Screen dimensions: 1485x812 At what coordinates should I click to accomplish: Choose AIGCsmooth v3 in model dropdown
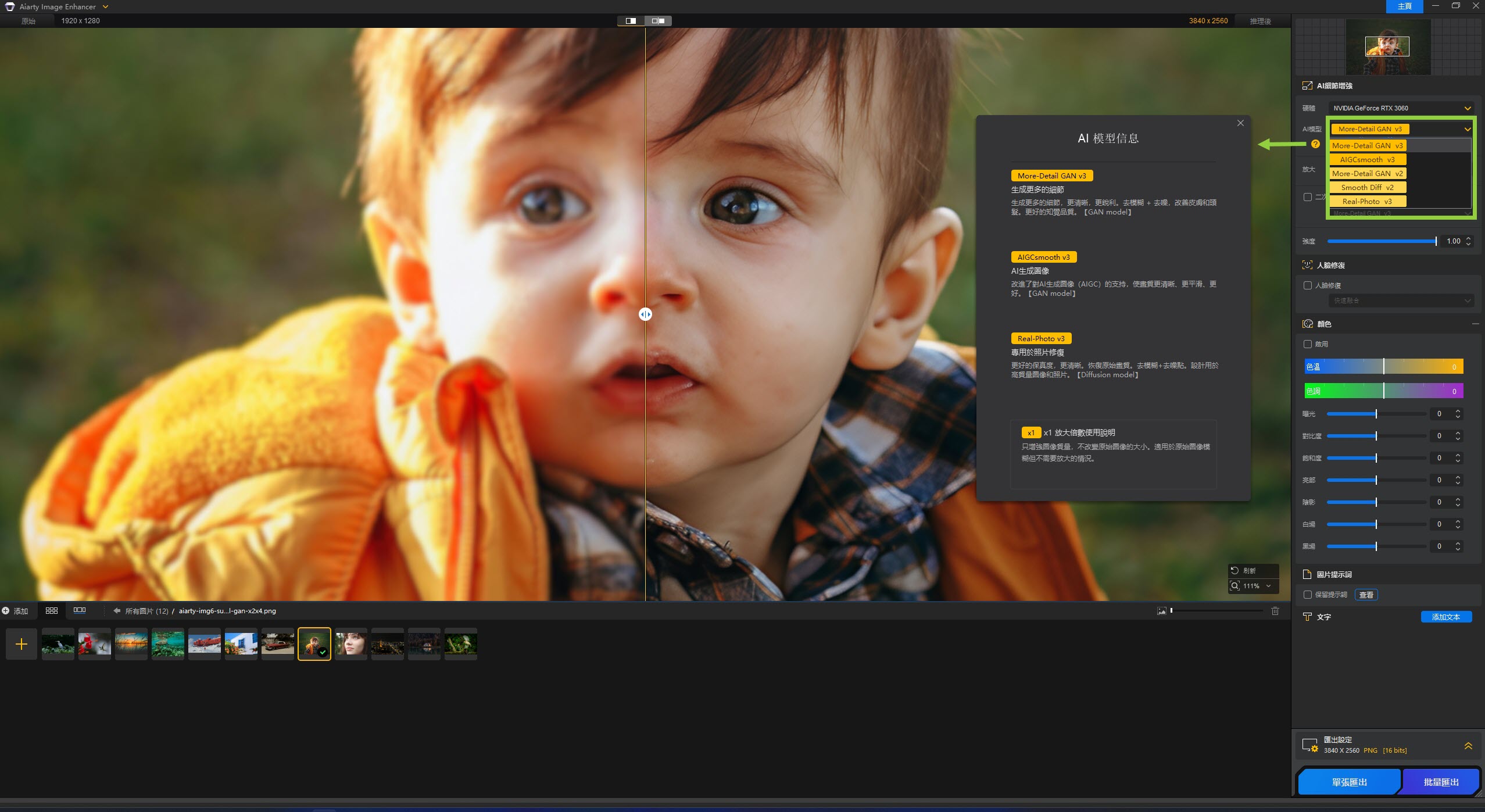(x=1368, y=160)
